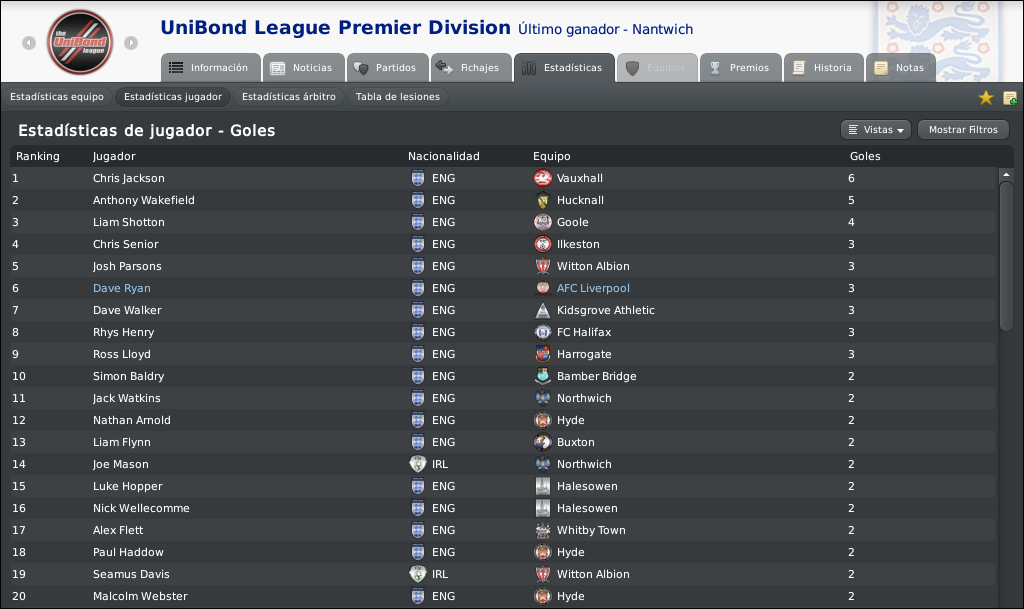Go to previous competition with left arrow
Viewport: 1024px width, 609px height.
(x=29, y=42)
